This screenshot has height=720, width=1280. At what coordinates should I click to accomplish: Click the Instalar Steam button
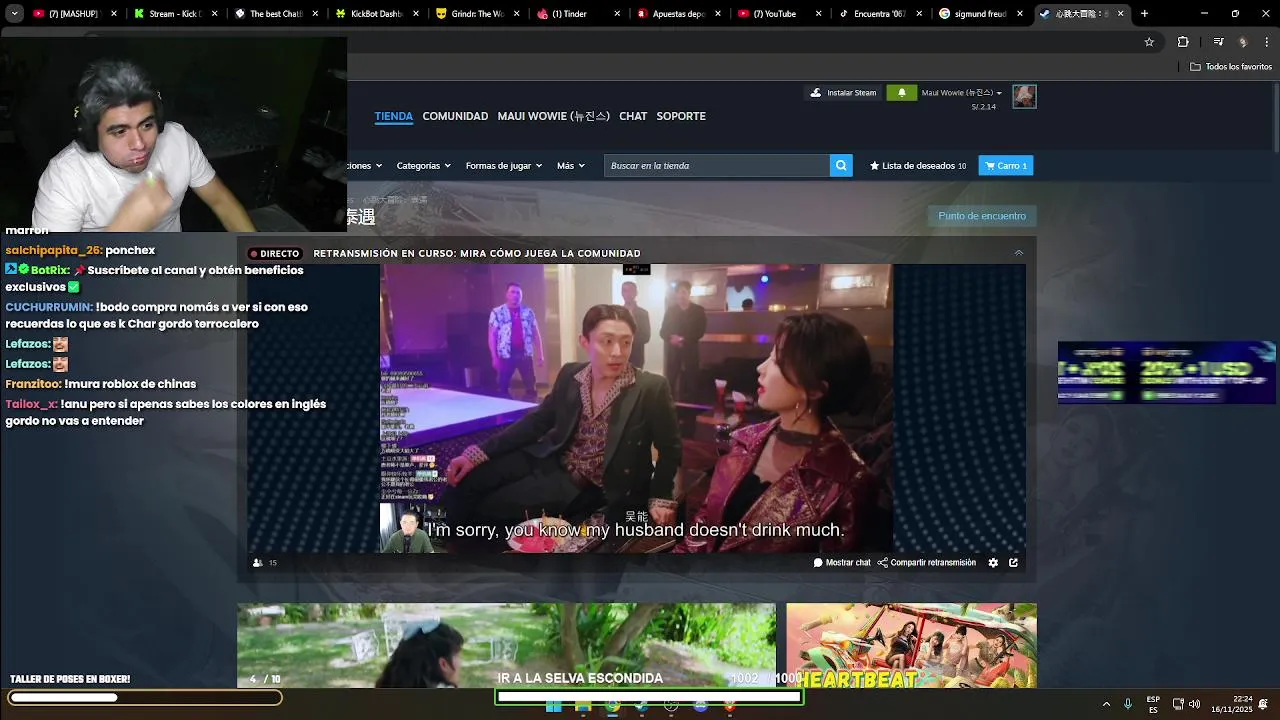[x=843, y=93]
